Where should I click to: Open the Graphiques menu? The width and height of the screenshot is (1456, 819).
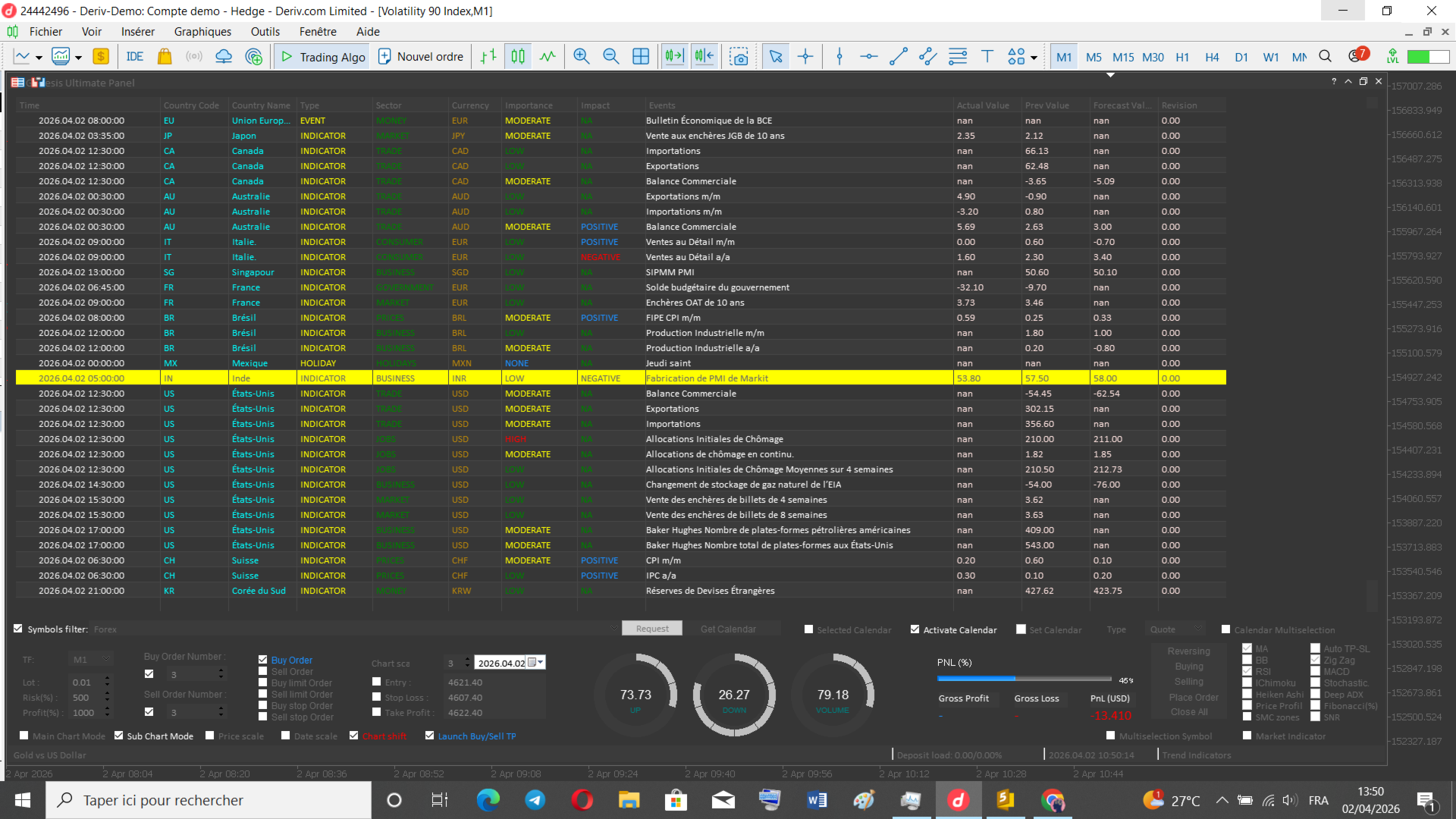(202, 32)
